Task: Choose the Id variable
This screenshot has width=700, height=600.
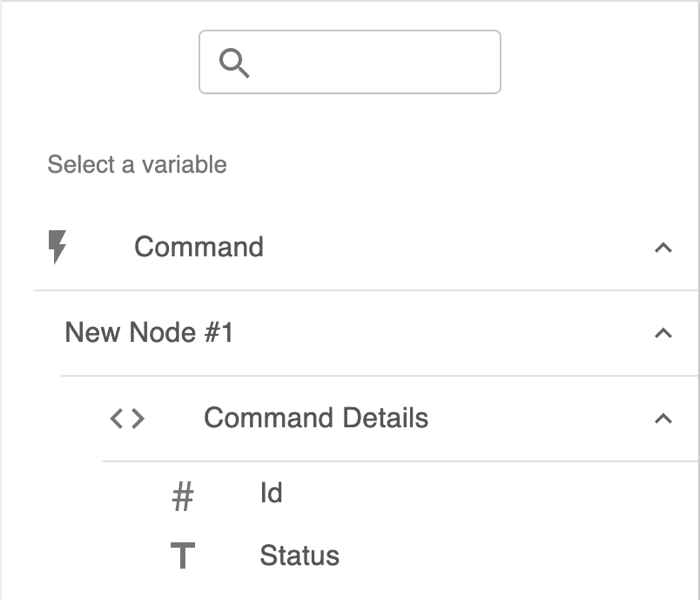Action: click(271, 493)
